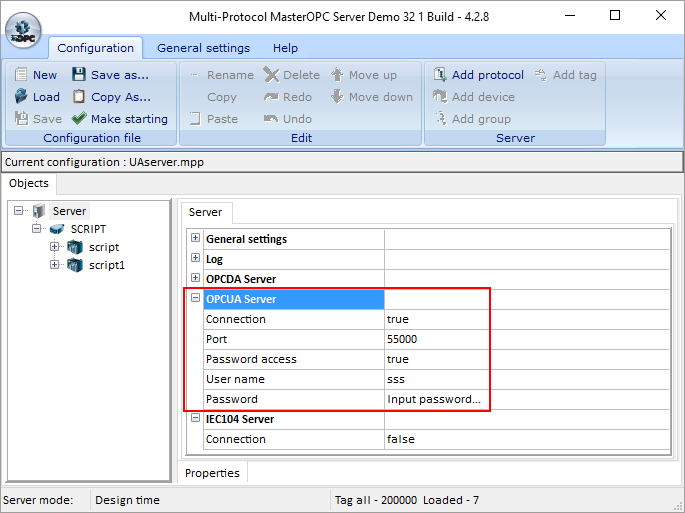Collapse the IEC104 Server property group

click(x=196, y=418)
